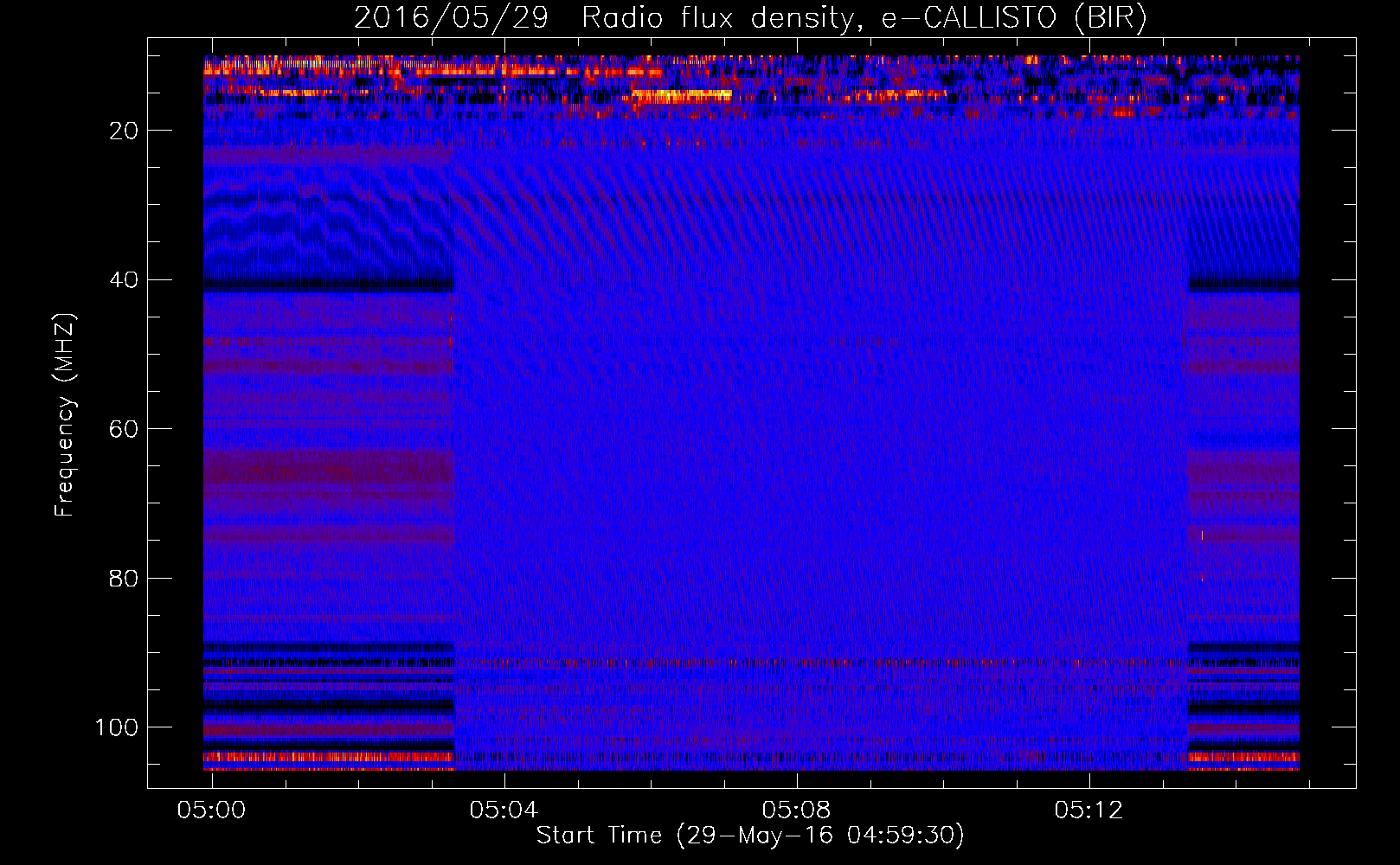Click the 'Start Time (29-May-16 04:59:30)' axis label

click(x=750, y=836)
